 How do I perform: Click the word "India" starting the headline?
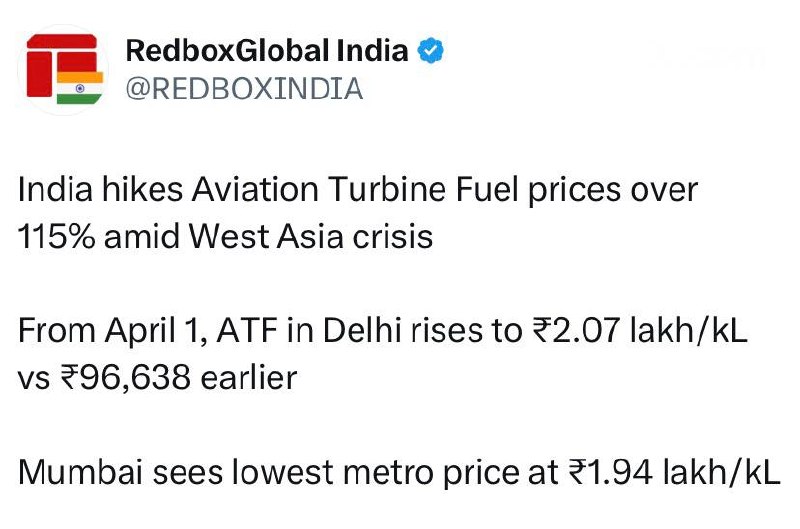[x=48, y=189]
